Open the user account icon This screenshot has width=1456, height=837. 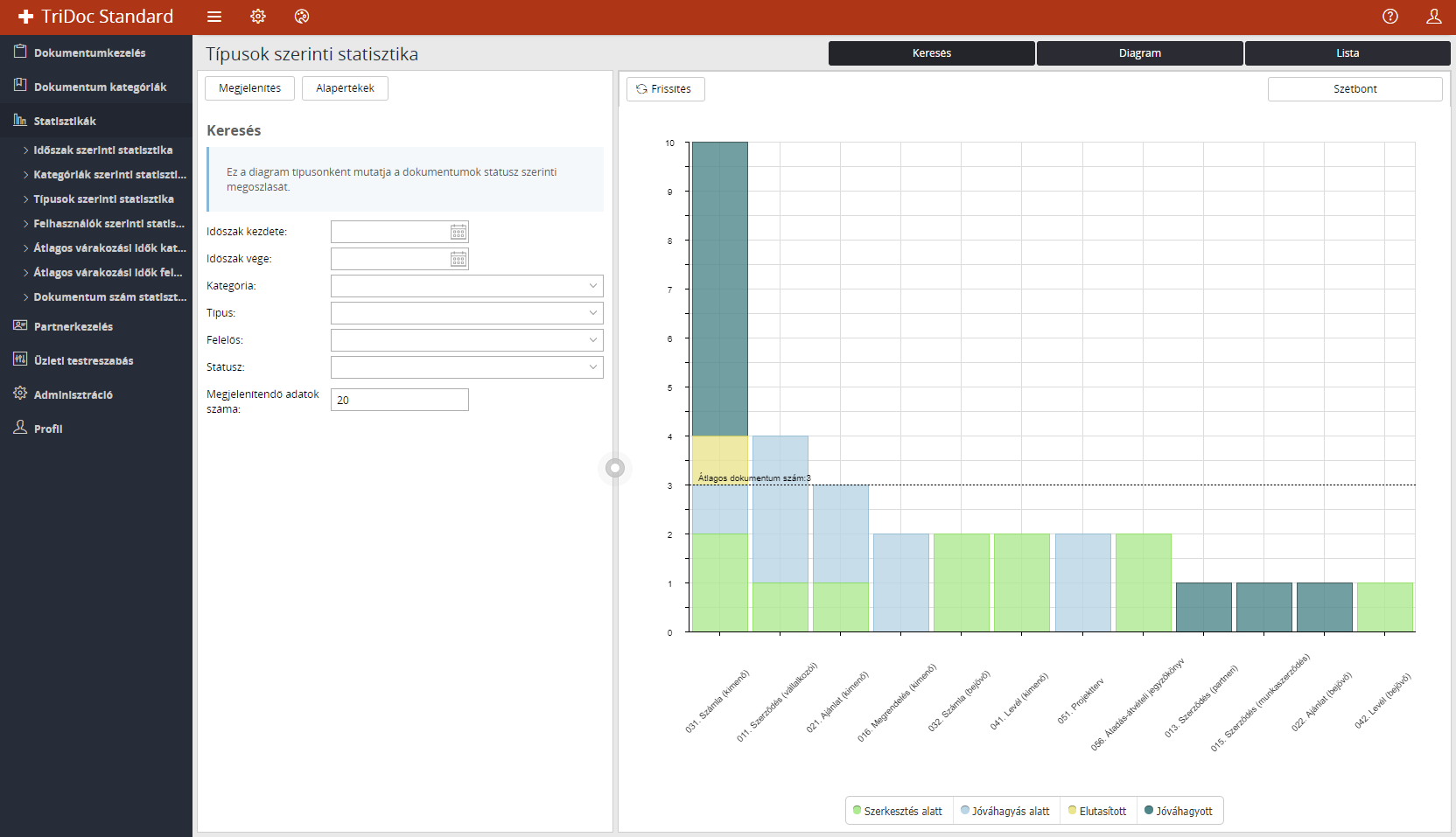pyautogui.click(x=1434, y=17)
